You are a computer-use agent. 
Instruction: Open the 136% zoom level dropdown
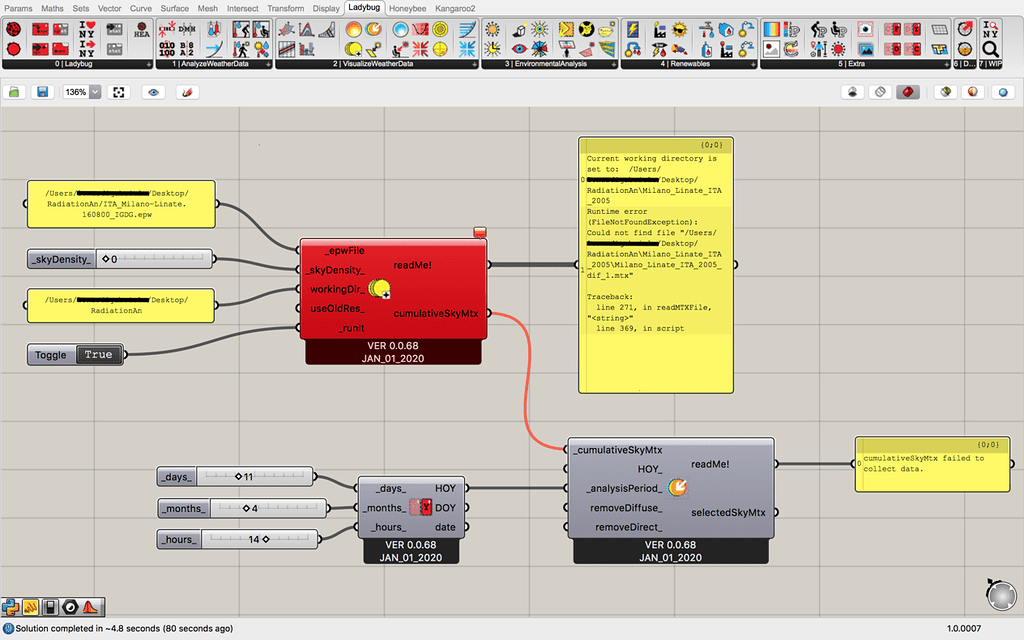[95, 91]
